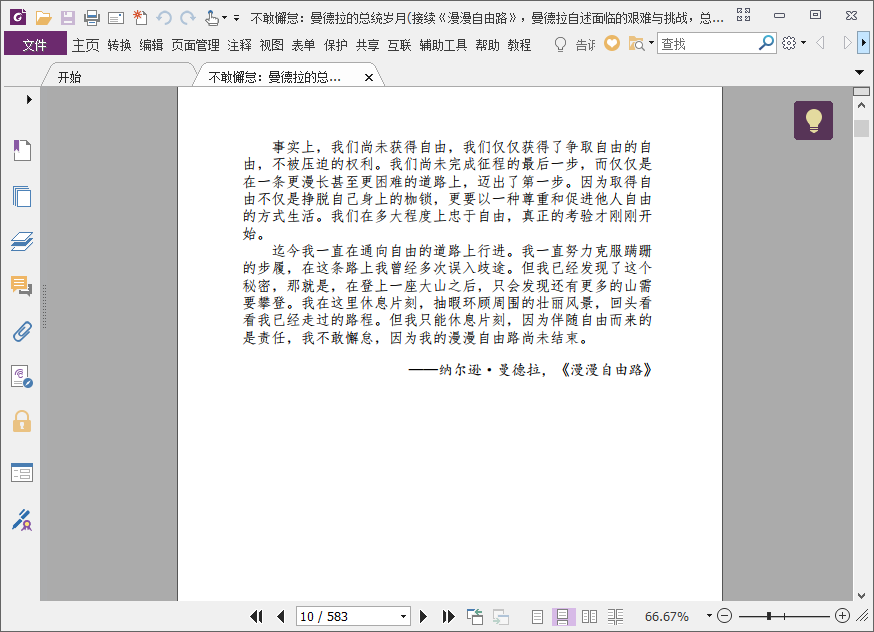Click the open file folder icon
874x632 pixels.
pos(43,18)
